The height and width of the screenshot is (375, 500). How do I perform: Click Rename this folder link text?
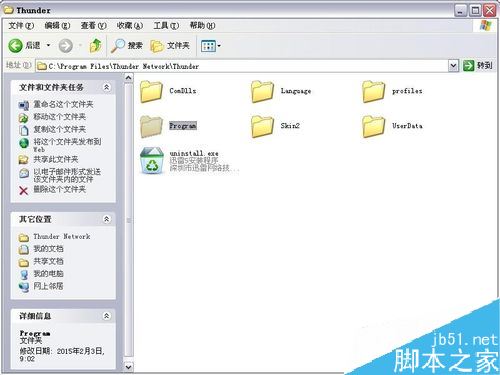(63, 105)
